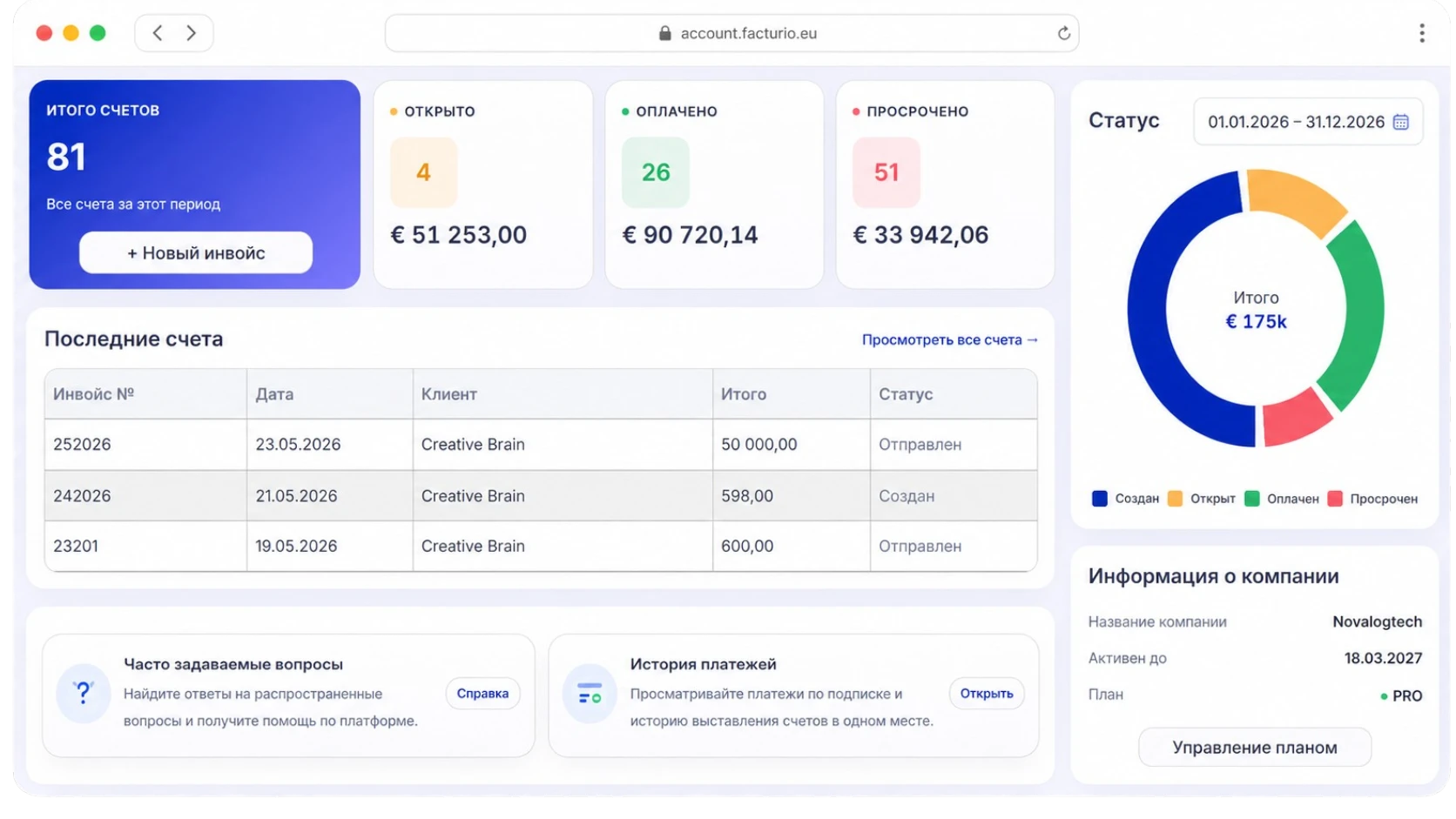Viewport: 1456px width, 819px height.
Task: Open the calendar icon in date range
Action: 1400,122
